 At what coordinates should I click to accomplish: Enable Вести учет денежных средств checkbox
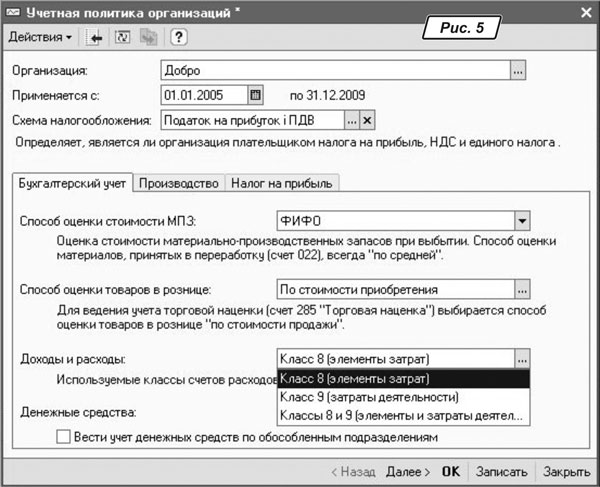tap(65, 437)
